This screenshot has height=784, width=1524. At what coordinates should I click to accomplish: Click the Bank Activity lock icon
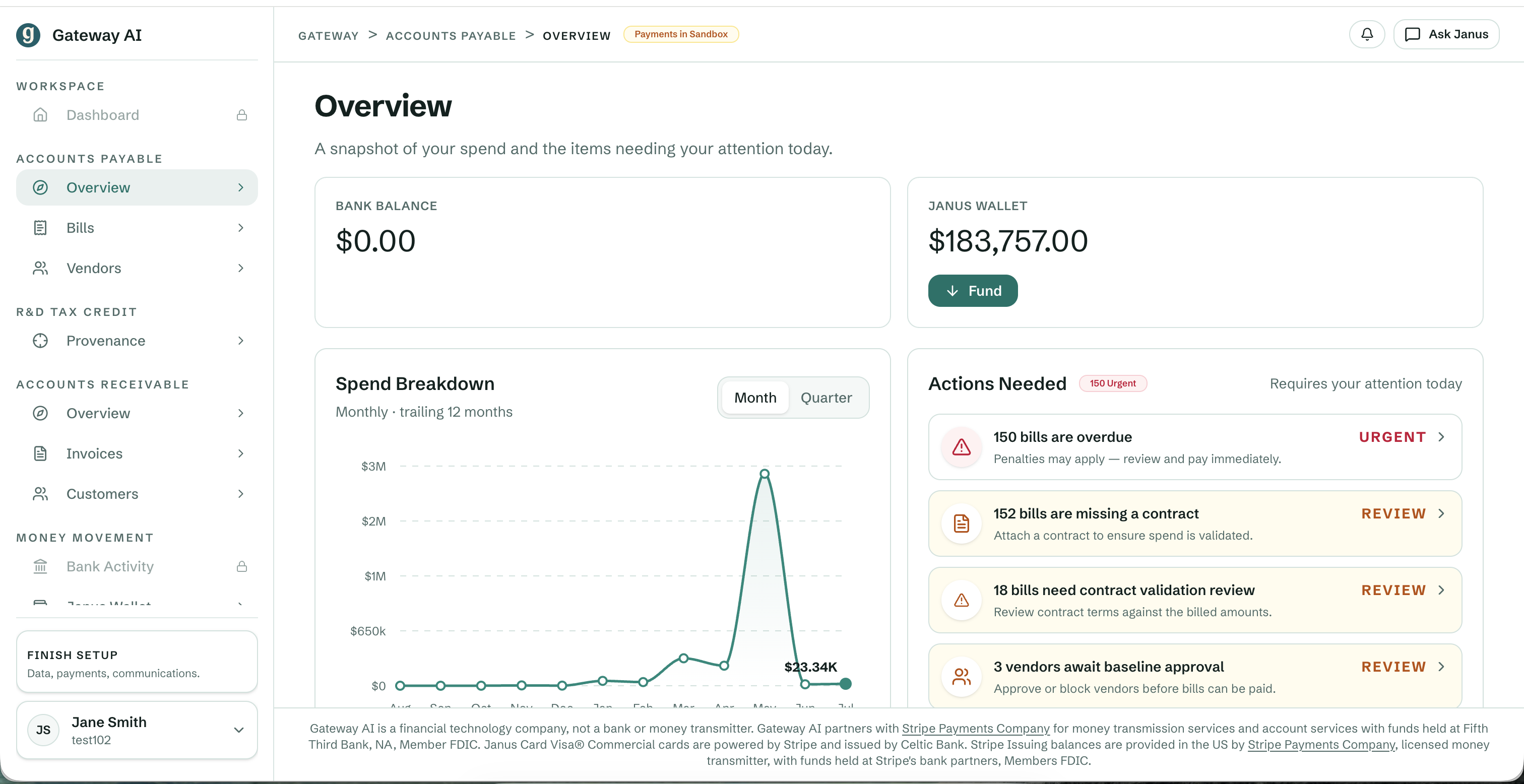[241, 566]
